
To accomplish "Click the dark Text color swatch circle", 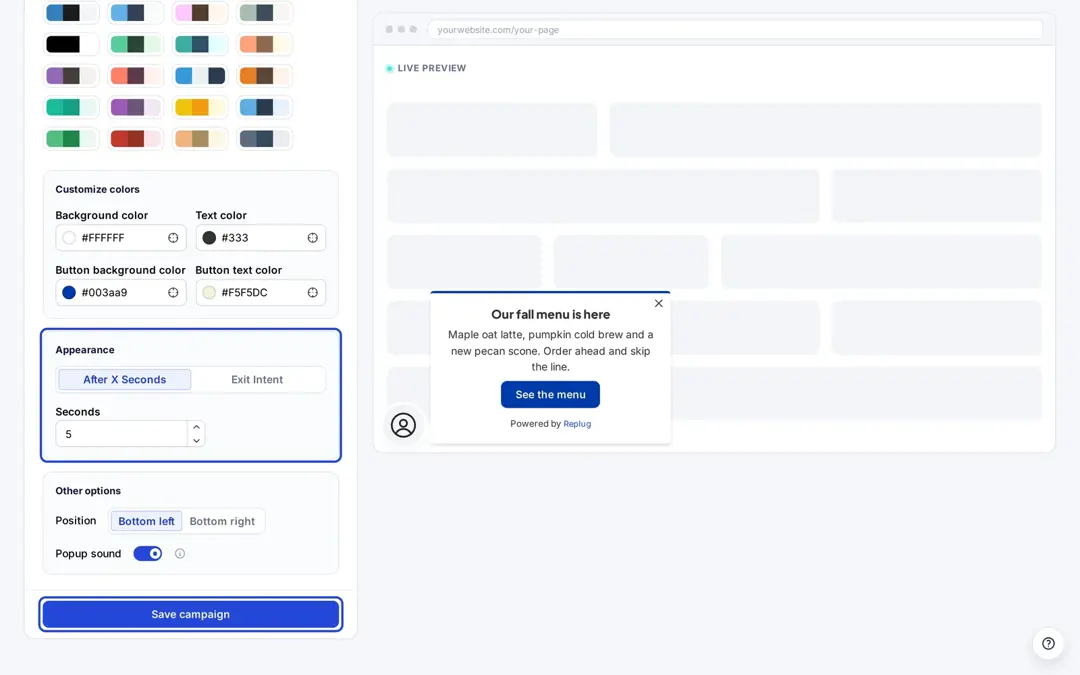I will click(209, 238).
